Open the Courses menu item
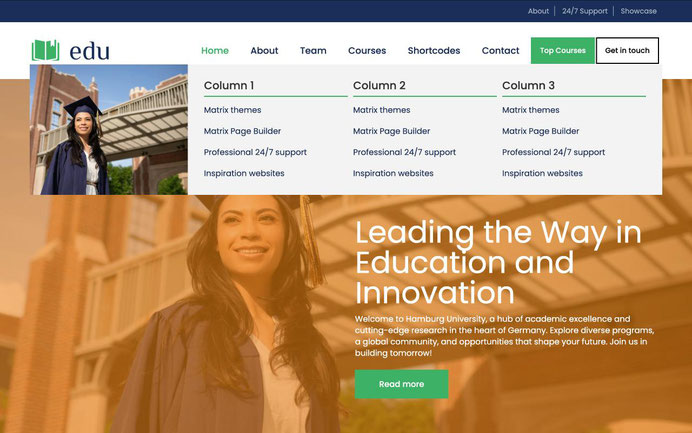Viewport: 692px width, 433px height. [367, 51]
